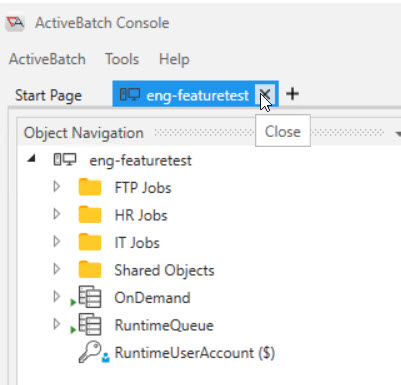The width and height of the screenshot is (401, 385).
Task: Click the OnDemand queue icon
Action: coord(90,297)
